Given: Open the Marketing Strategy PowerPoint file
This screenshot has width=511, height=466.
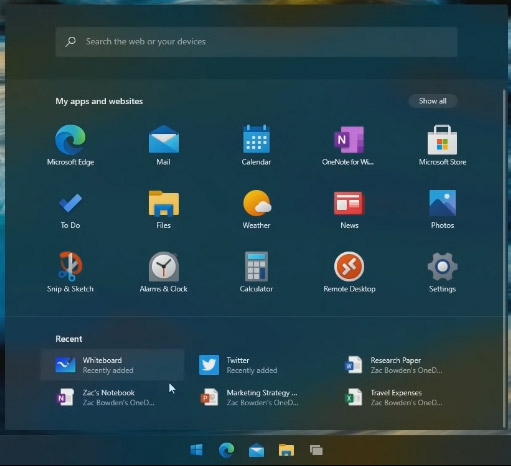Looking at the screenshot, I should tap(249, 397).
